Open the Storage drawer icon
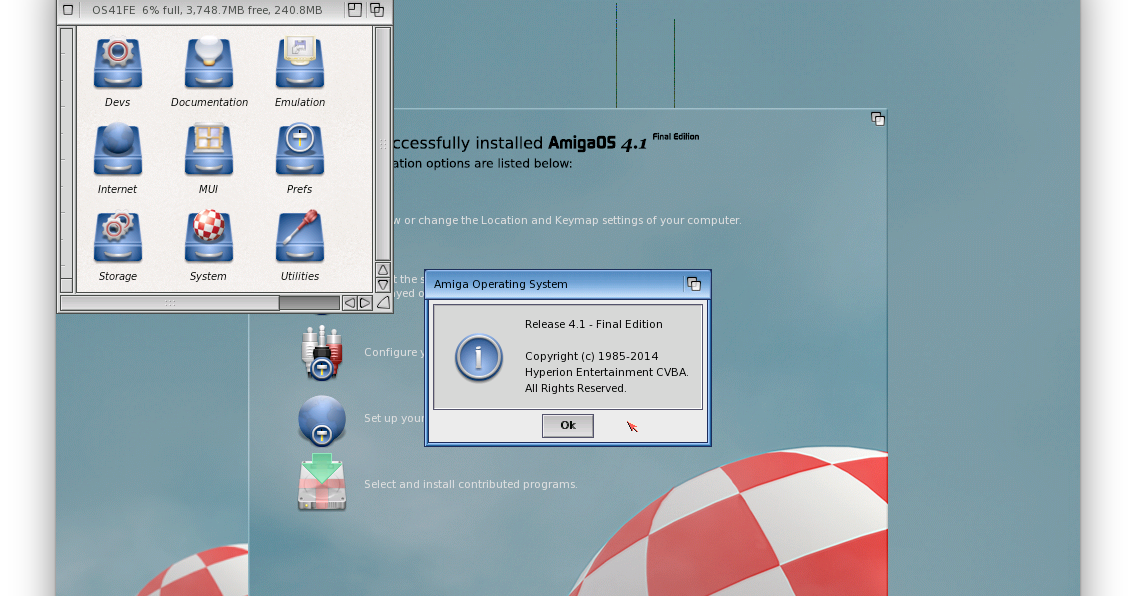Image resolution: width=1136 pixels, height=596 pixels. click(x=117, y=235)
